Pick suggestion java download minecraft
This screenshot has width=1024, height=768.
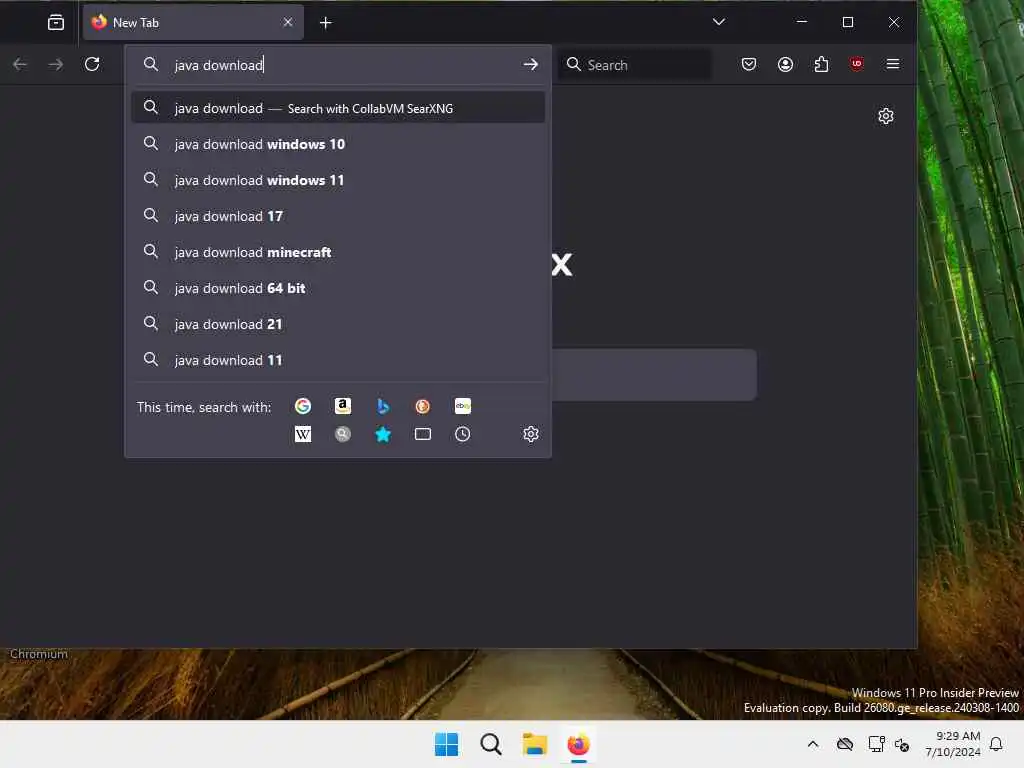pyautogui.click(x=338, y=251)
